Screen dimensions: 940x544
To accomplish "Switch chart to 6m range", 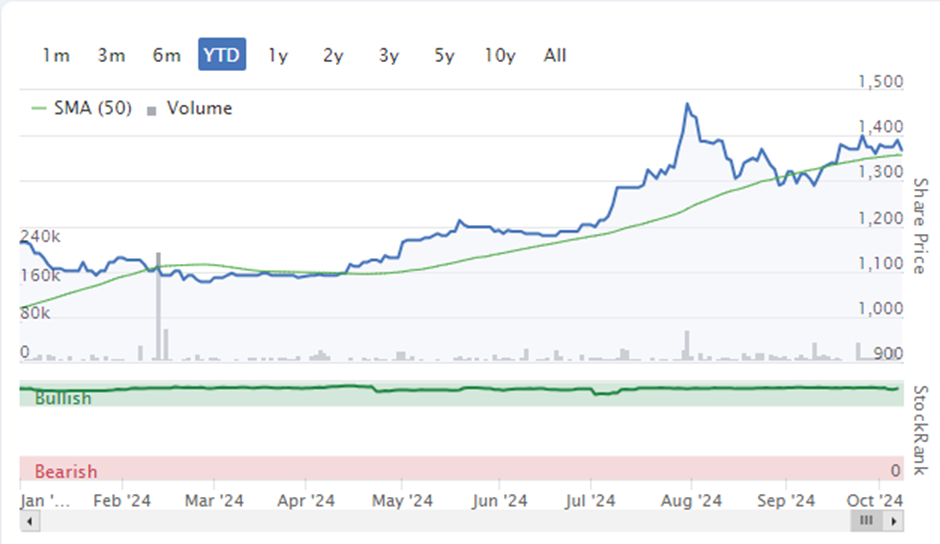I will 167,55.
